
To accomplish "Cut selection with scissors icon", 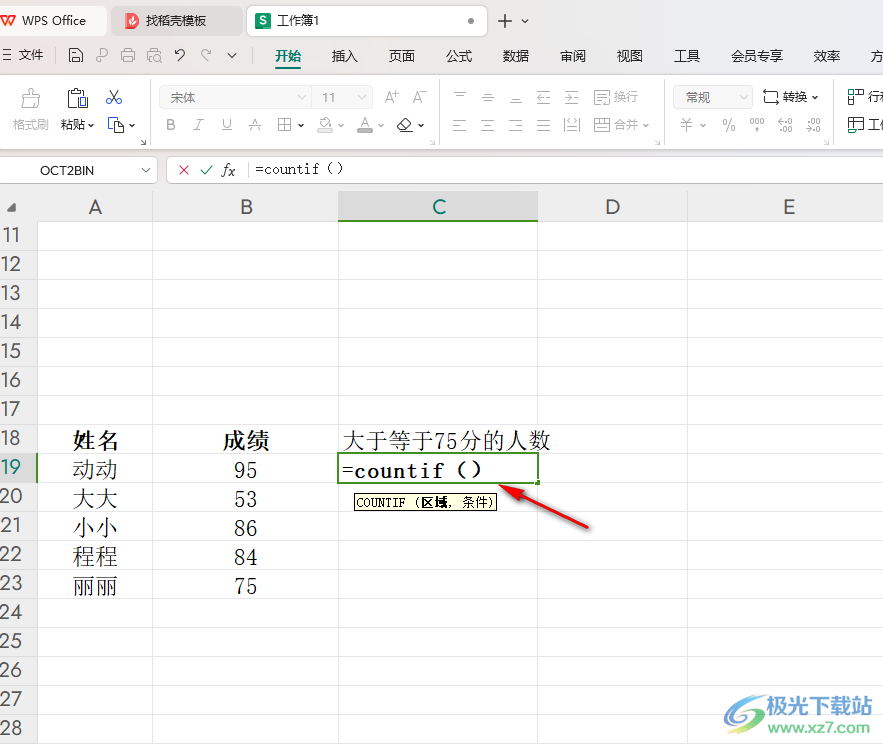I will (x=114, y=97).
